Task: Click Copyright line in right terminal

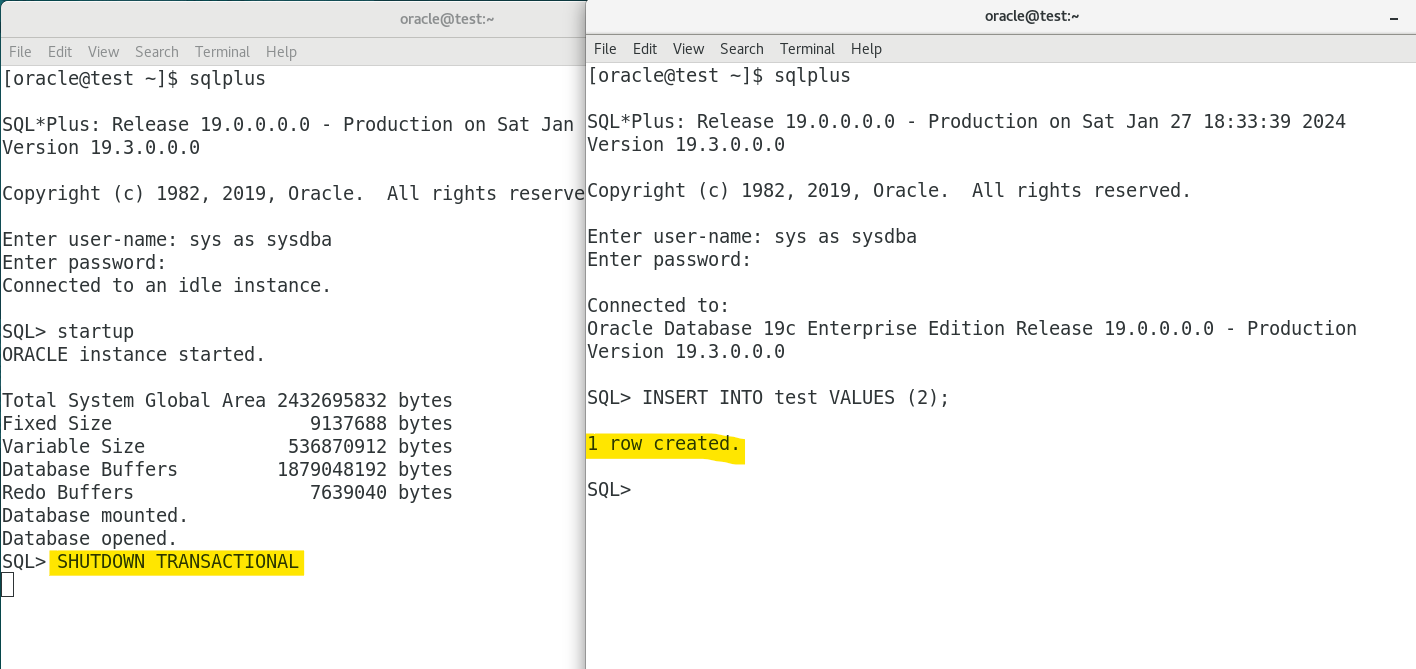Action: [889, 191]
